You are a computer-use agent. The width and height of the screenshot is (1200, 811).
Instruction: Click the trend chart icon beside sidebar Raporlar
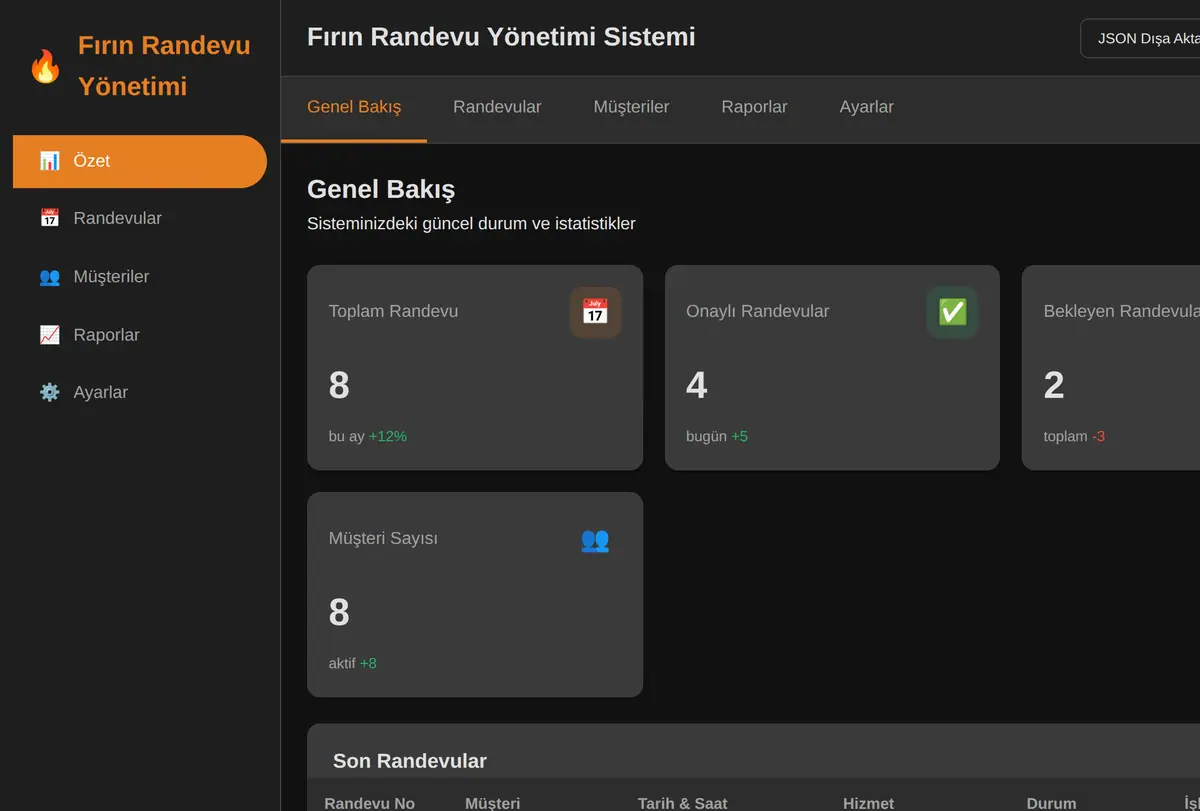pos(49,335)
